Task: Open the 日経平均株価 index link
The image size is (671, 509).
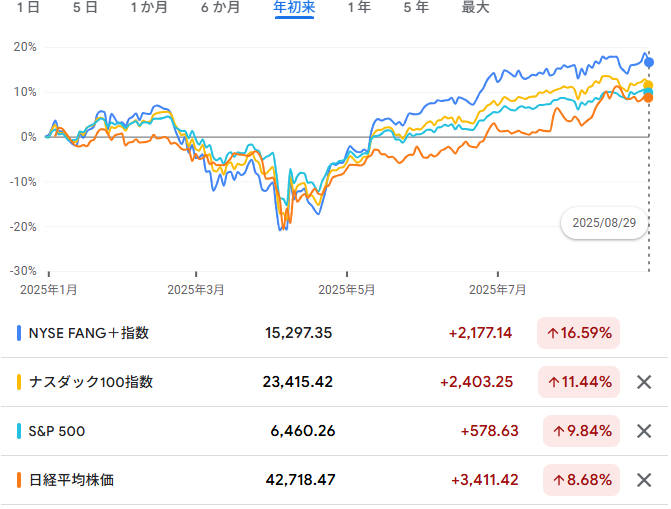Action: 71,480
